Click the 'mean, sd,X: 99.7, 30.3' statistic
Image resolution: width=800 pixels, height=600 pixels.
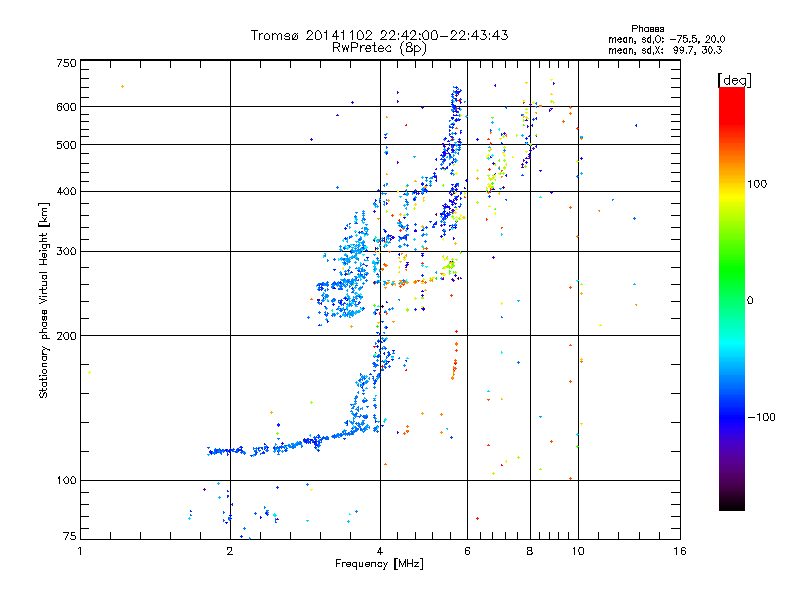(x=665, y=50)
